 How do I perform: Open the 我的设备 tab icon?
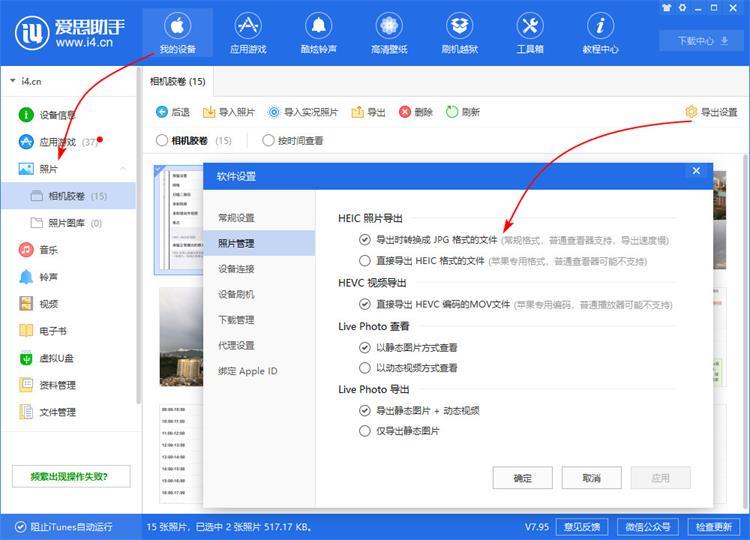(x=177, y=26)
